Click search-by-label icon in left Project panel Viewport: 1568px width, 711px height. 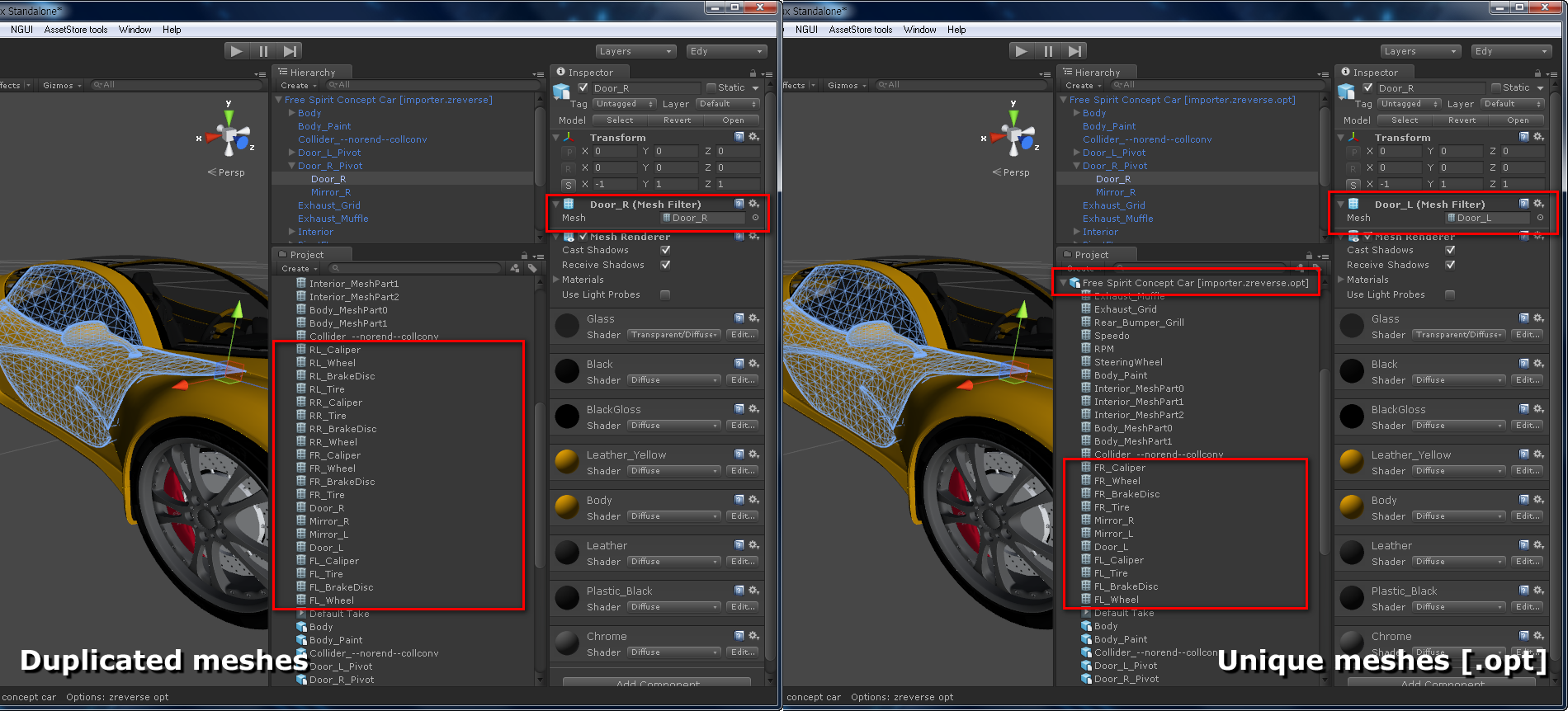532,268
